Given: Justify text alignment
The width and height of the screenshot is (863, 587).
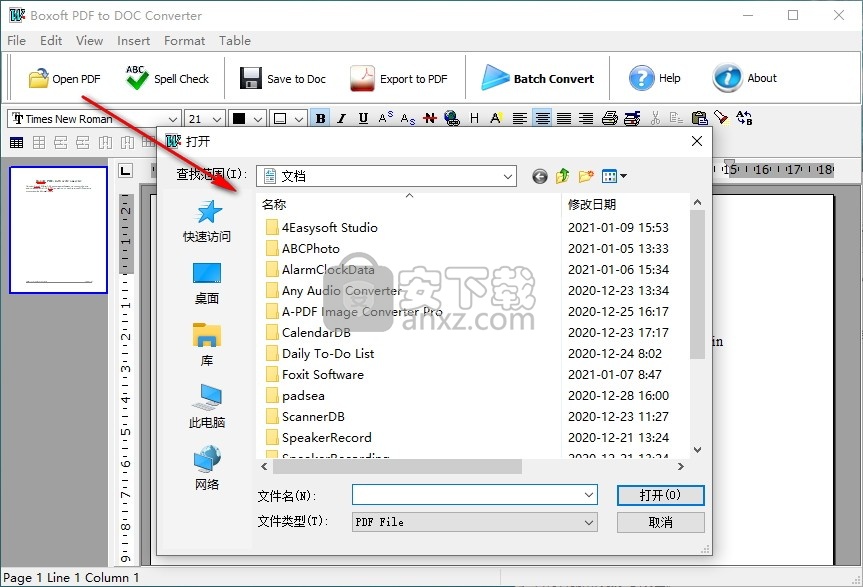Looking at the screenshot, I should (x=564, y=118).
